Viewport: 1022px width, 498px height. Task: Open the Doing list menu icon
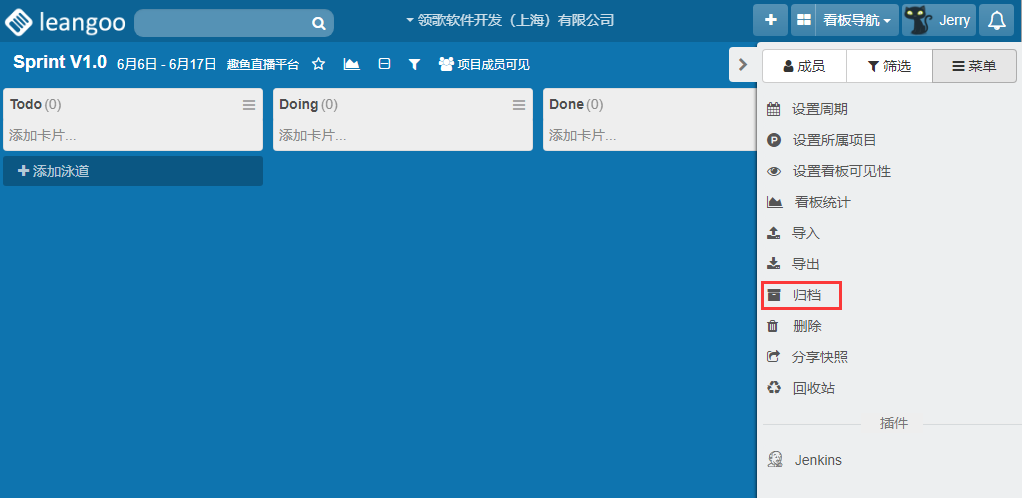coord(519,105)
